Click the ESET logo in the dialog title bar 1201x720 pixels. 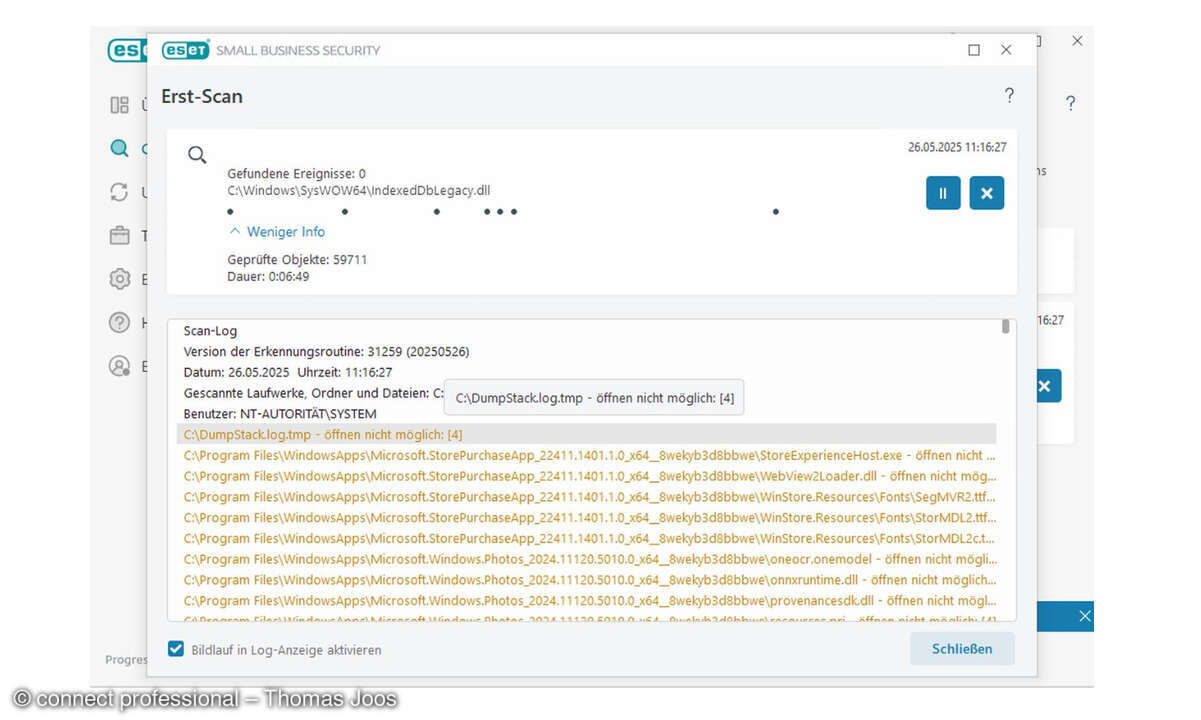tap(185, 50)
